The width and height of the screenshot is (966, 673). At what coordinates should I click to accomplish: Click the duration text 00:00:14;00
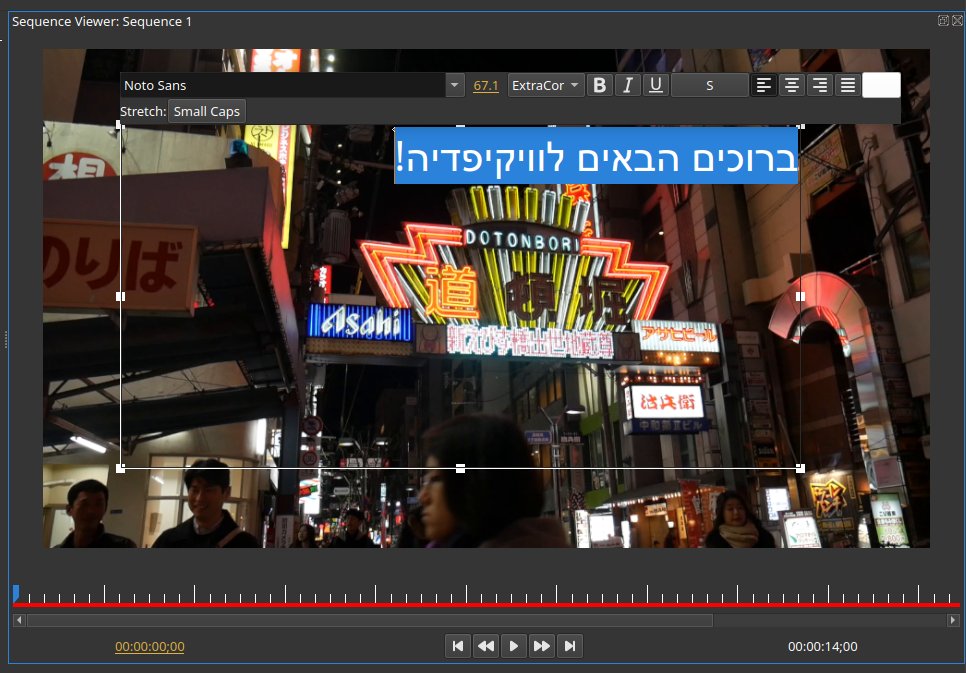(x=822, y=646)
